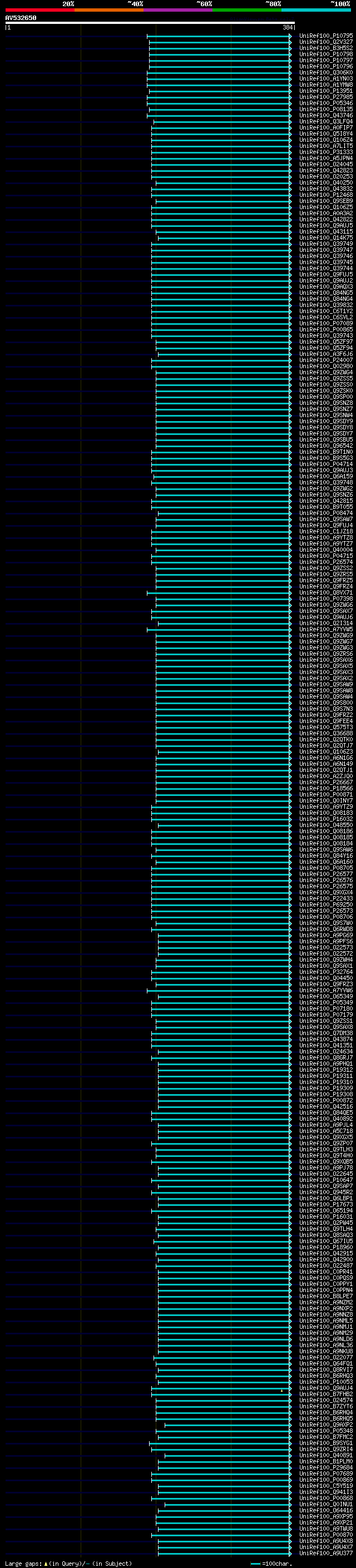Click the UniRef100_P08706 label
The image size is (356, 1568).
[326, 917]
